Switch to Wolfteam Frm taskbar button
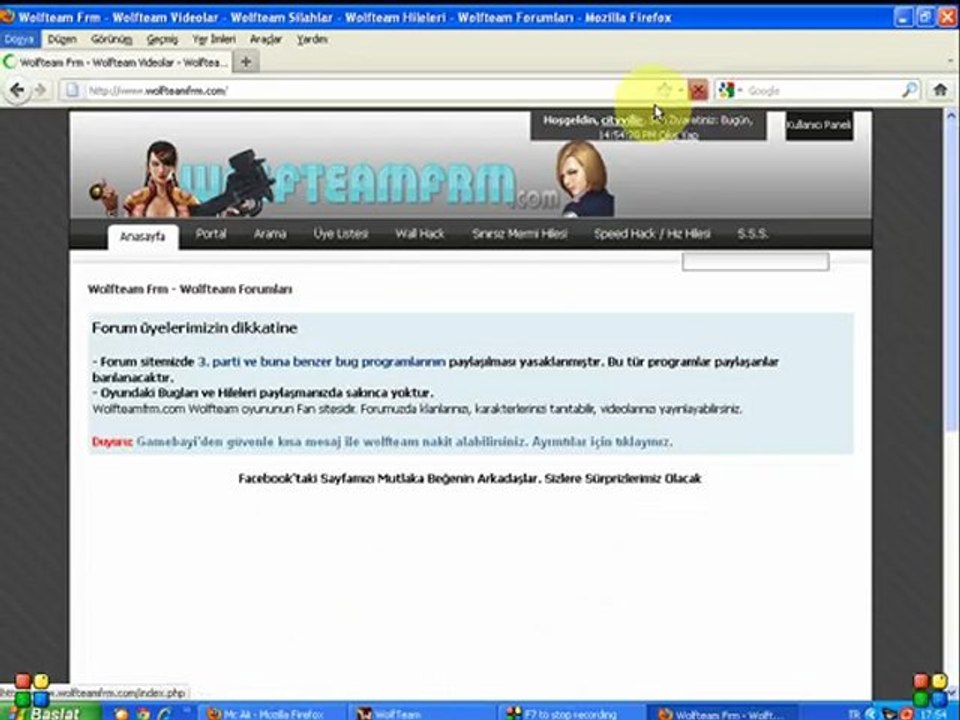The height and width of the screenshot is (720, 960). click(721, 713)
